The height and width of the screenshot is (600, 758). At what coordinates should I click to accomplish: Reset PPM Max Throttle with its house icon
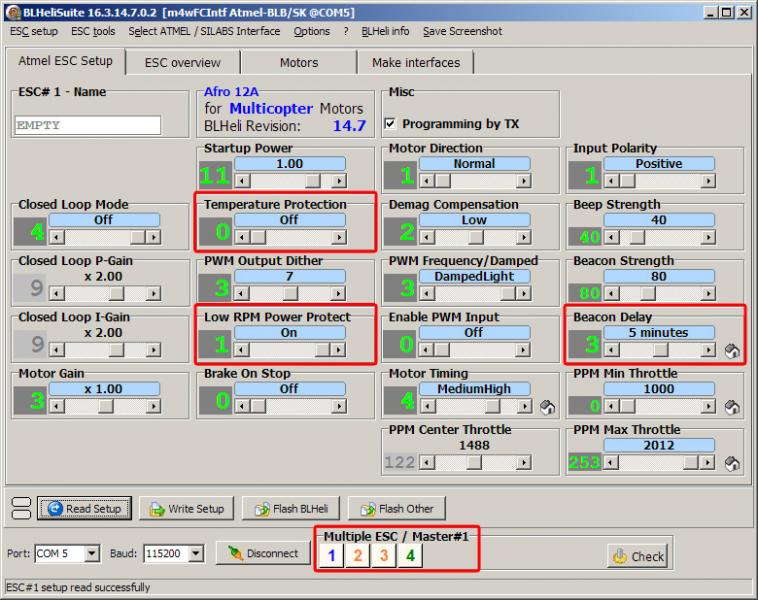point(732,463)
